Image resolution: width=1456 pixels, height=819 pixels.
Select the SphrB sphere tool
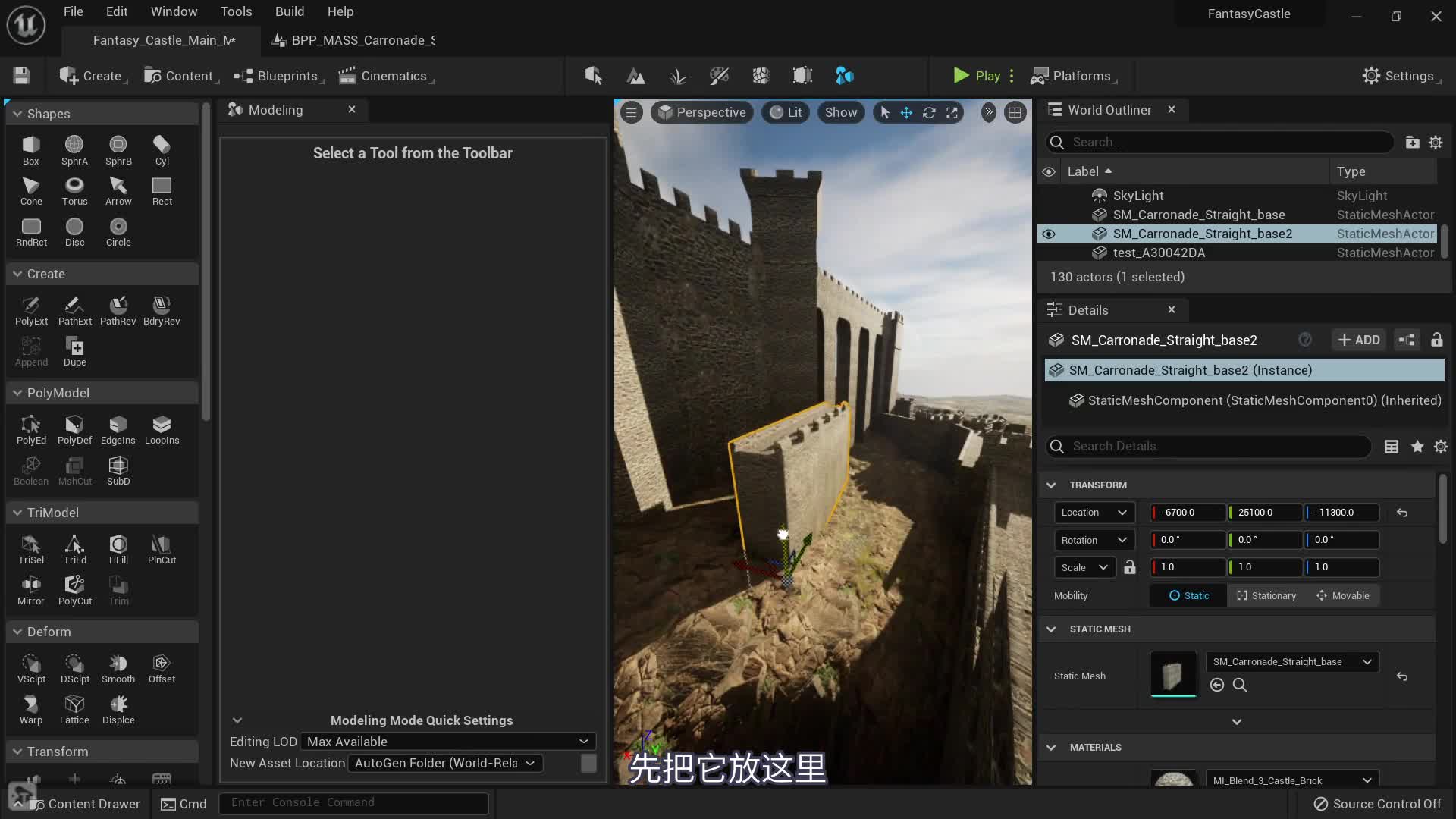(118, 150)
